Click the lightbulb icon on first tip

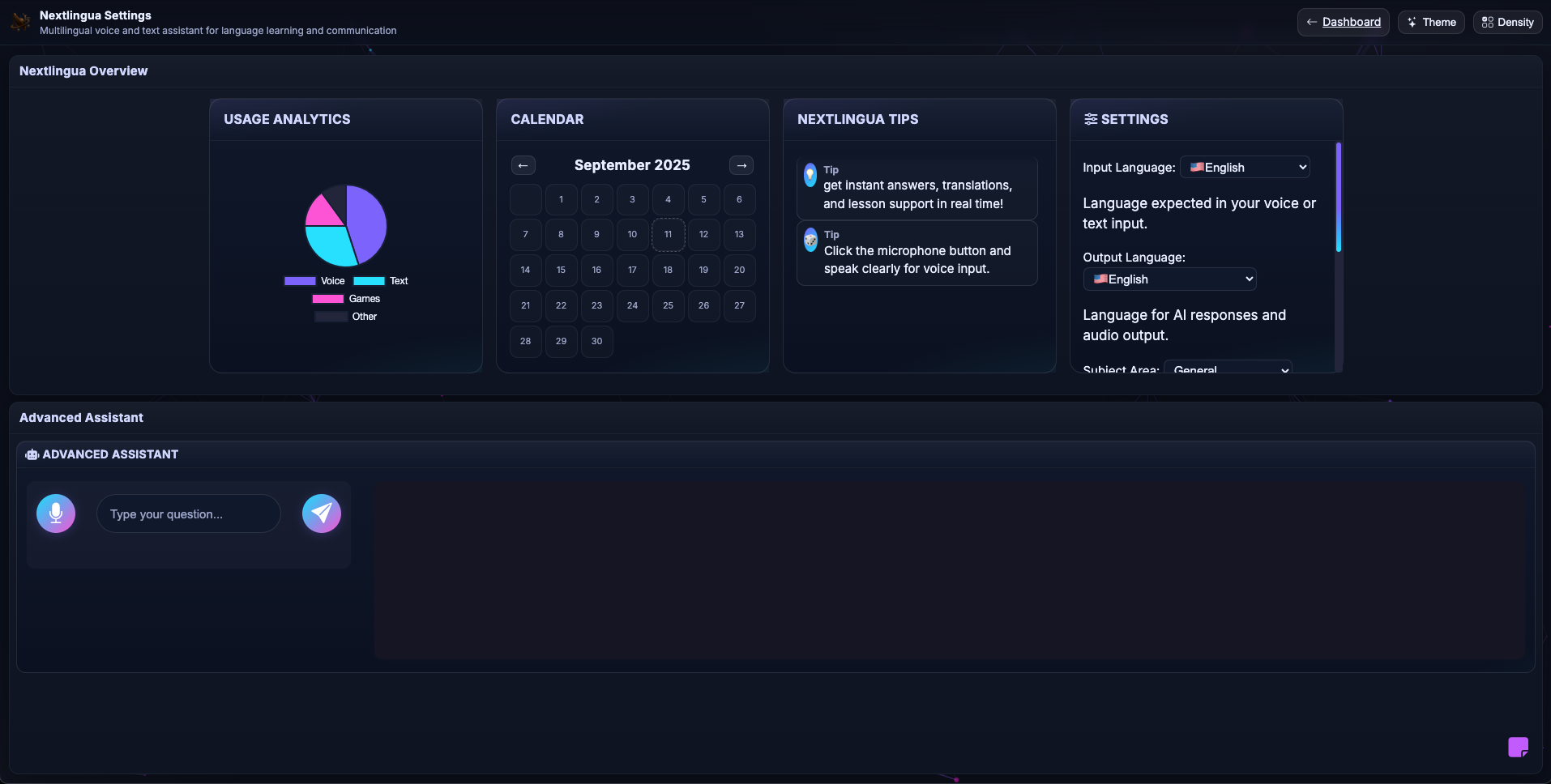(x=810, y=174)
